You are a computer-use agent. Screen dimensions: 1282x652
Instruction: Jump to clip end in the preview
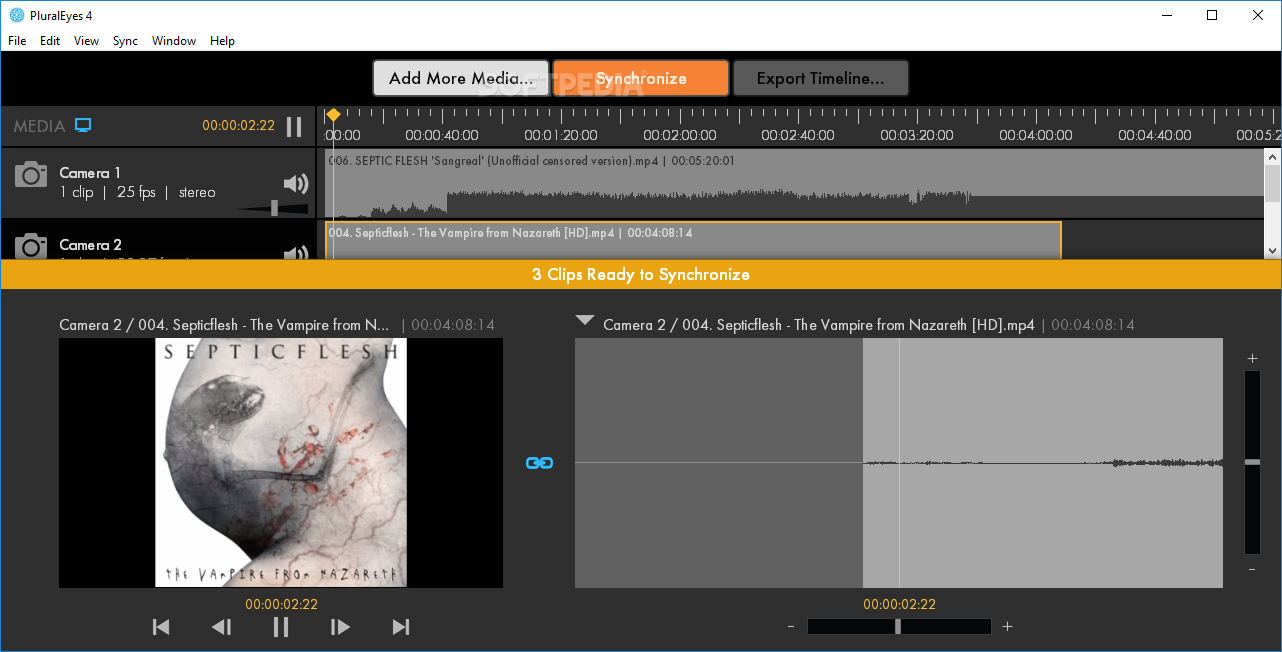click(401, 627)
